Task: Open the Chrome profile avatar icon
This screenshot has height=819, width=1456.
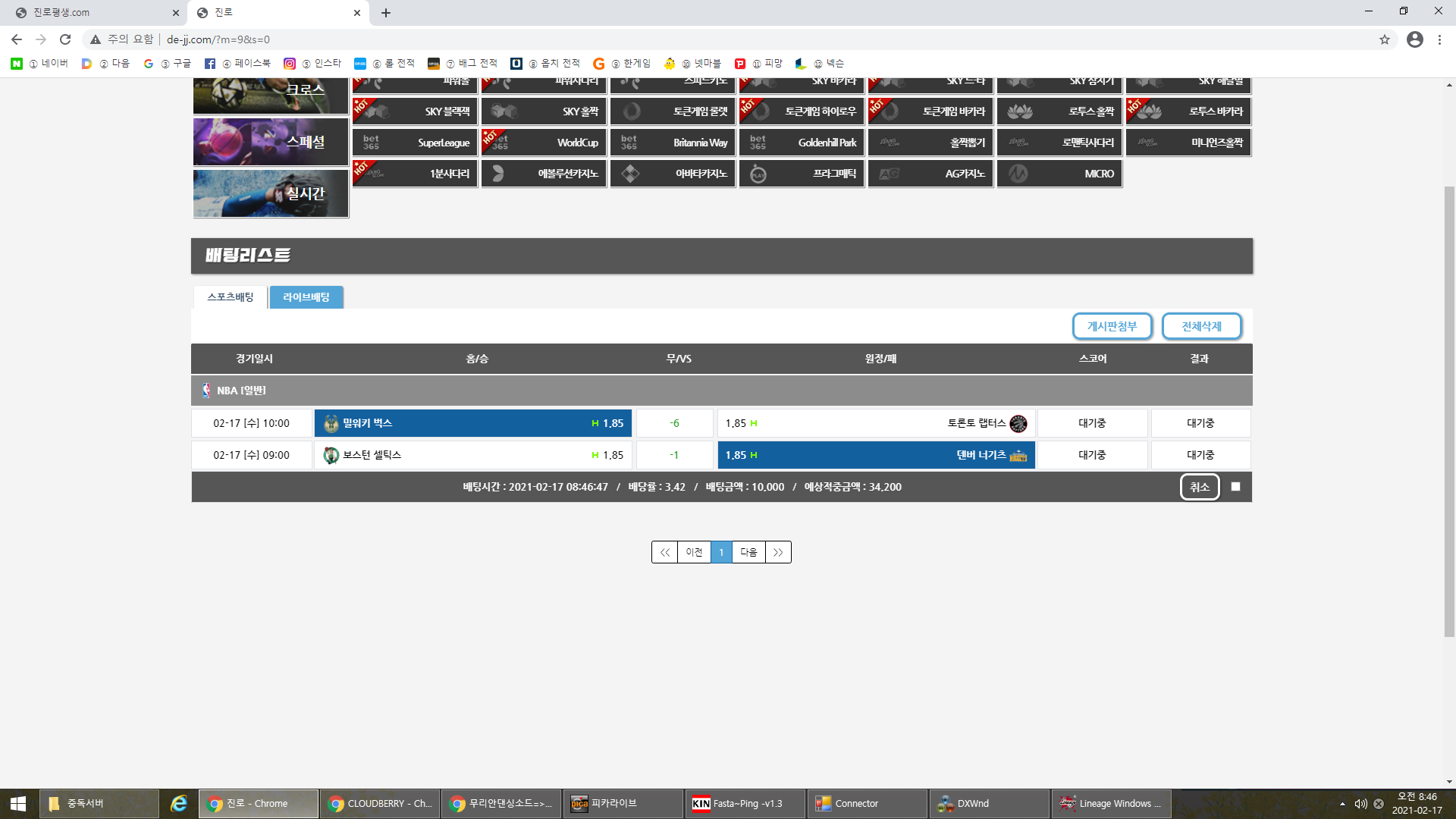Action: [x=1414, y=39]
